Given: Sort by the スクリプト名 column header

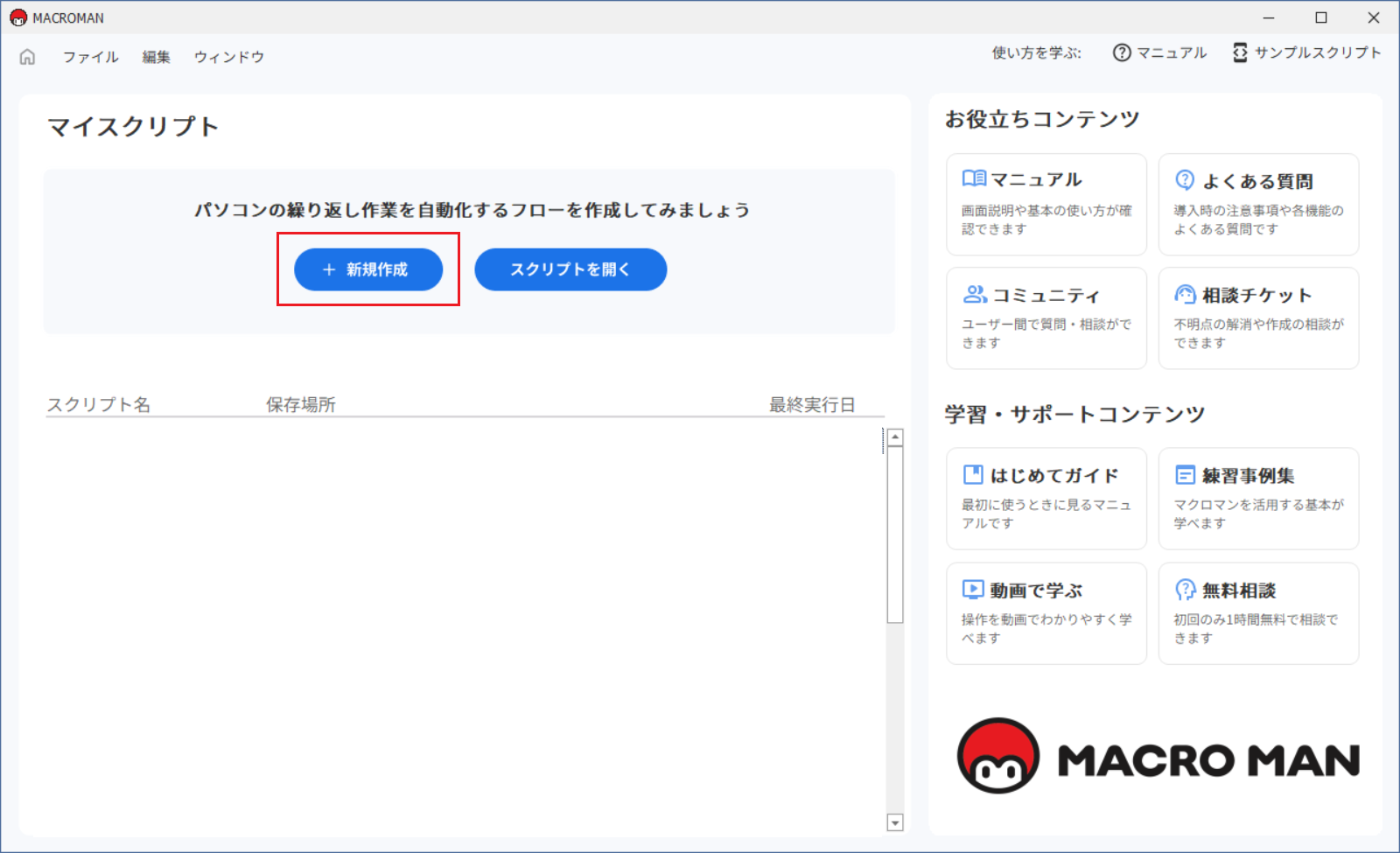Looking at the screenshot, I should [x=99, y=404].
